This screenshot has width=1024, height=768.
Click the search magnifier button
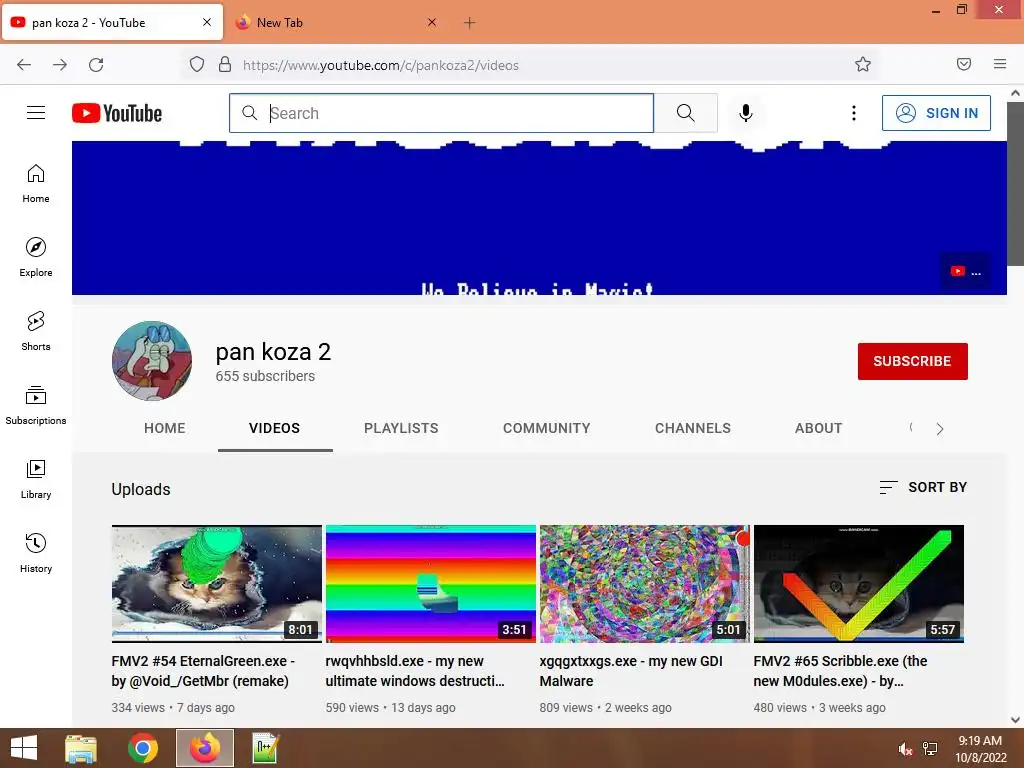click(686, 113)
